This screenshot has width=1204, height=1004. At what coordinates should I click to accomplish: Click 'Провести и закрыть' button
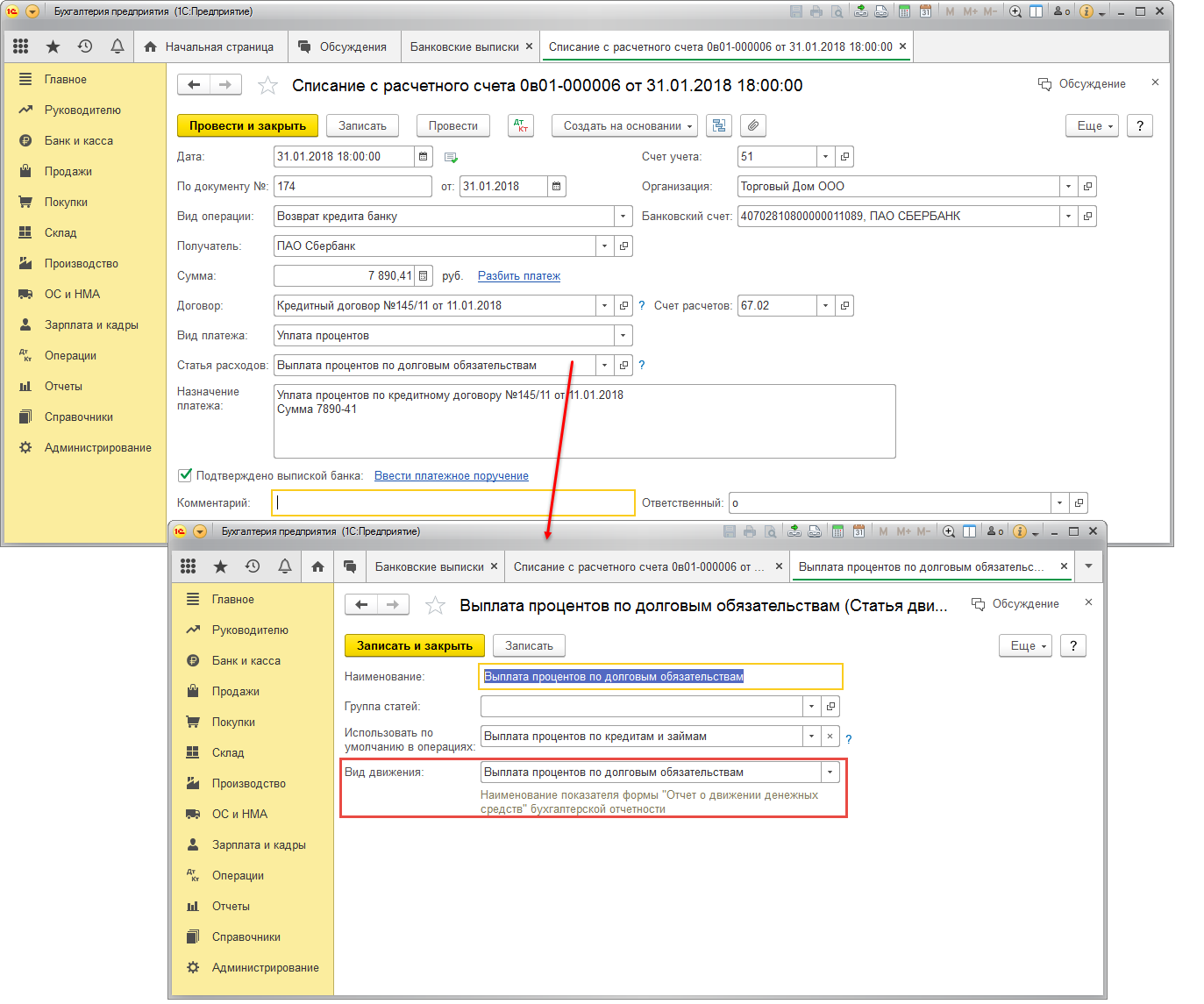point(247,125)
